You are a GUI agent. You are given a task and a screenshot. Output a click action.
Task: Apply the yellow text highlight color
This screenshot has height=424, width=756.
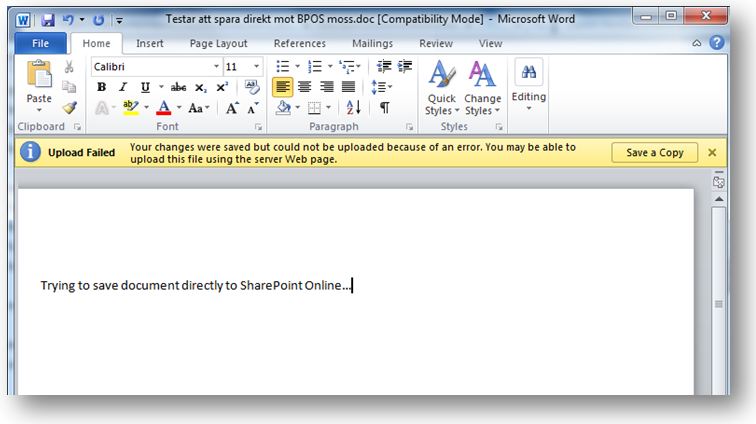pos(131,108)
